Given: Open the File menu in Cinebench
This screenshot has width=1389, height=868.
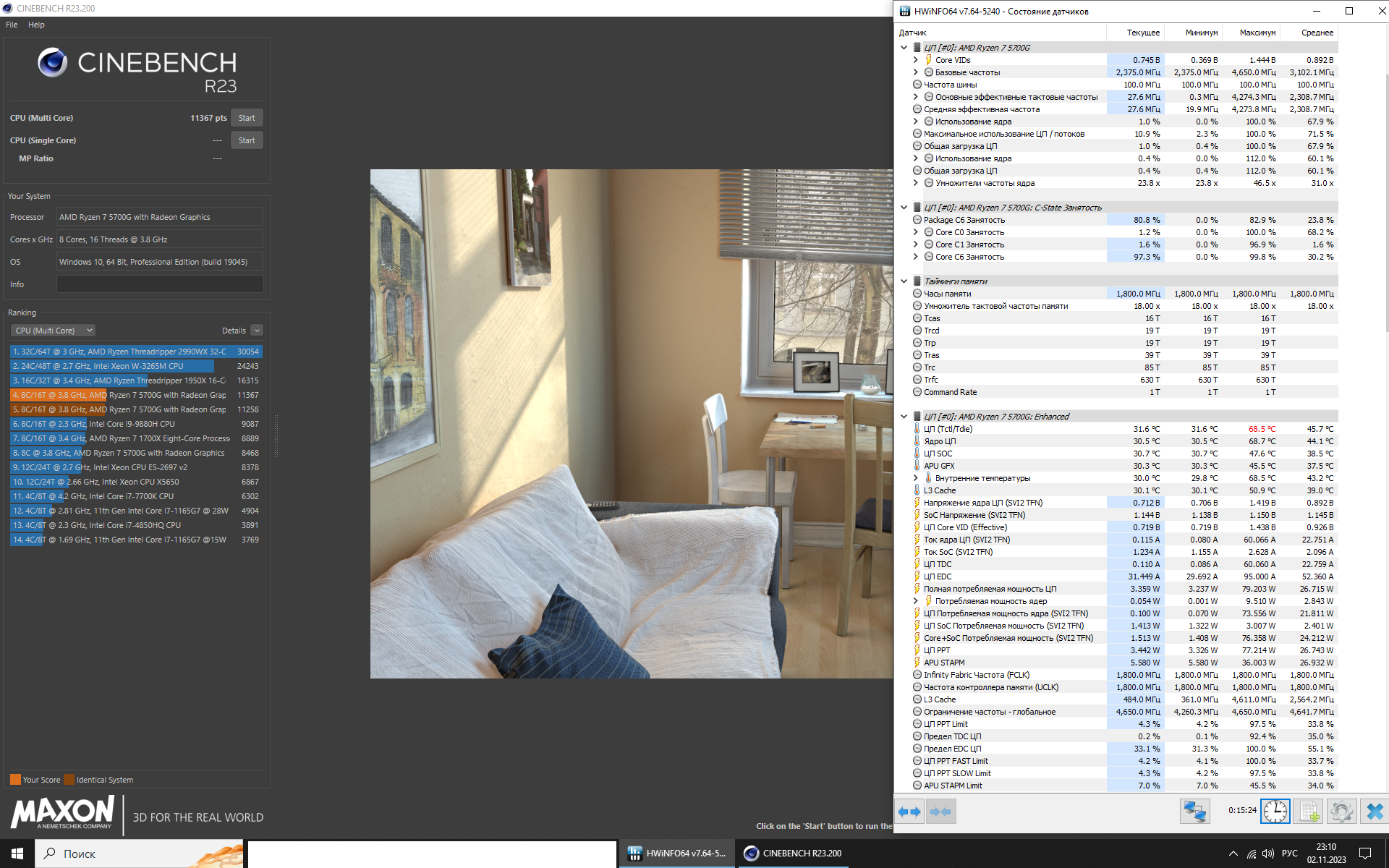Looking at the screenshot, I should coord(12,25).
